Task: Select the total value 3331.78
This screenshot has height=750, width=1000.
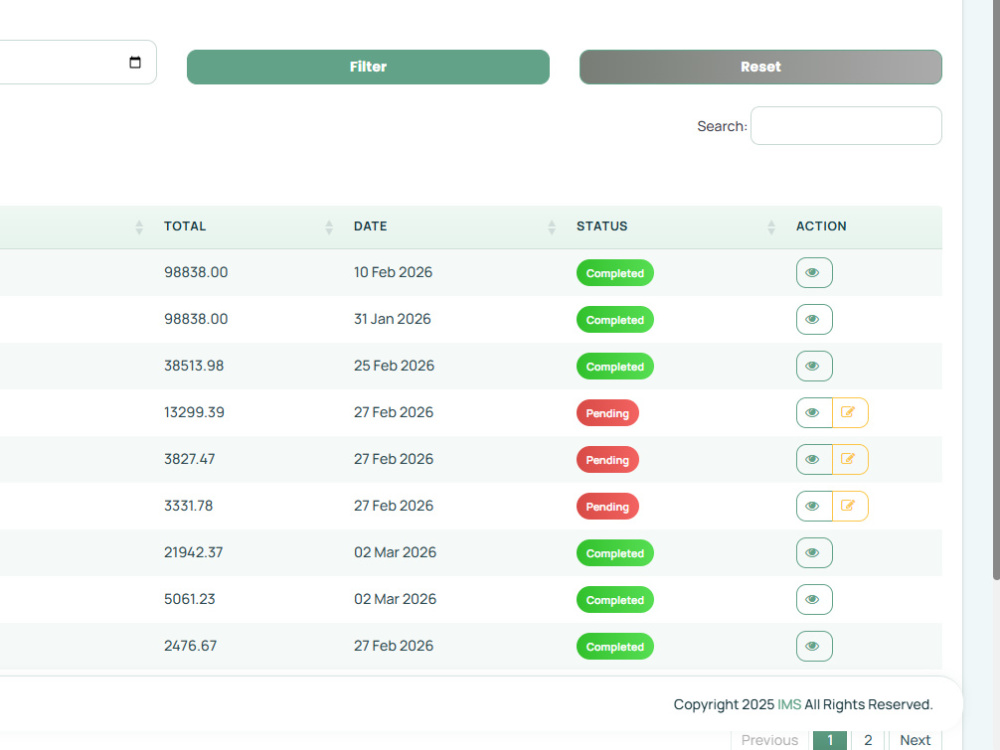Action: (x=188, y=506)
